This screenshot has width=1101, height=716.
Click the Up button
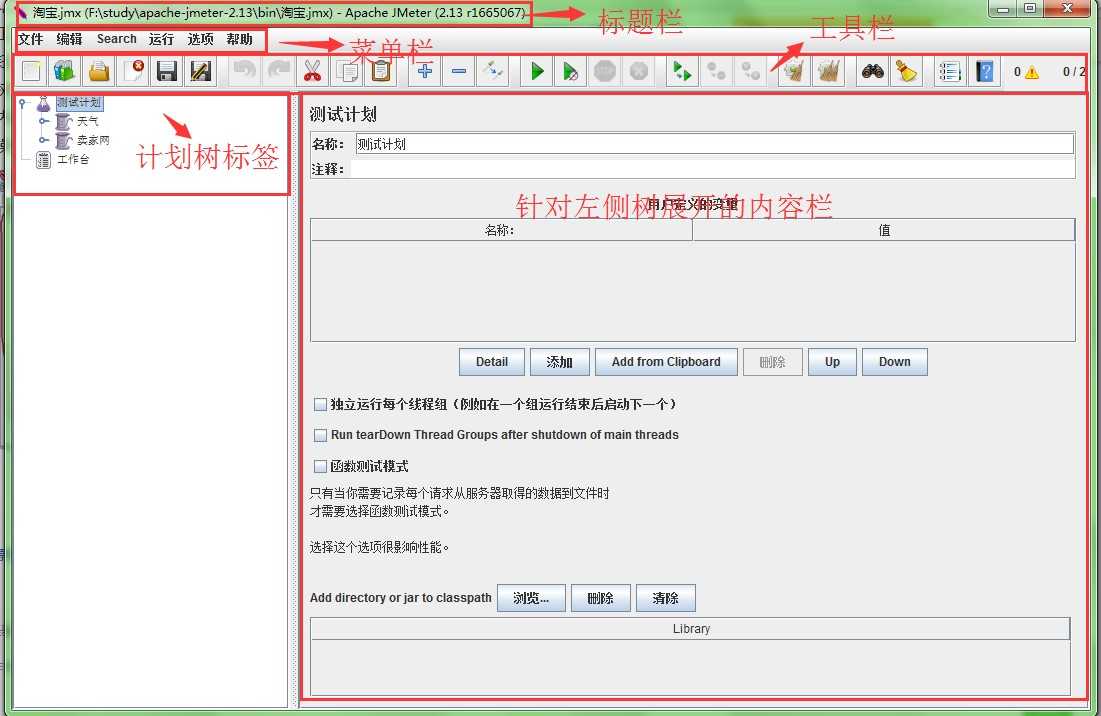click(x=832, y=362)
